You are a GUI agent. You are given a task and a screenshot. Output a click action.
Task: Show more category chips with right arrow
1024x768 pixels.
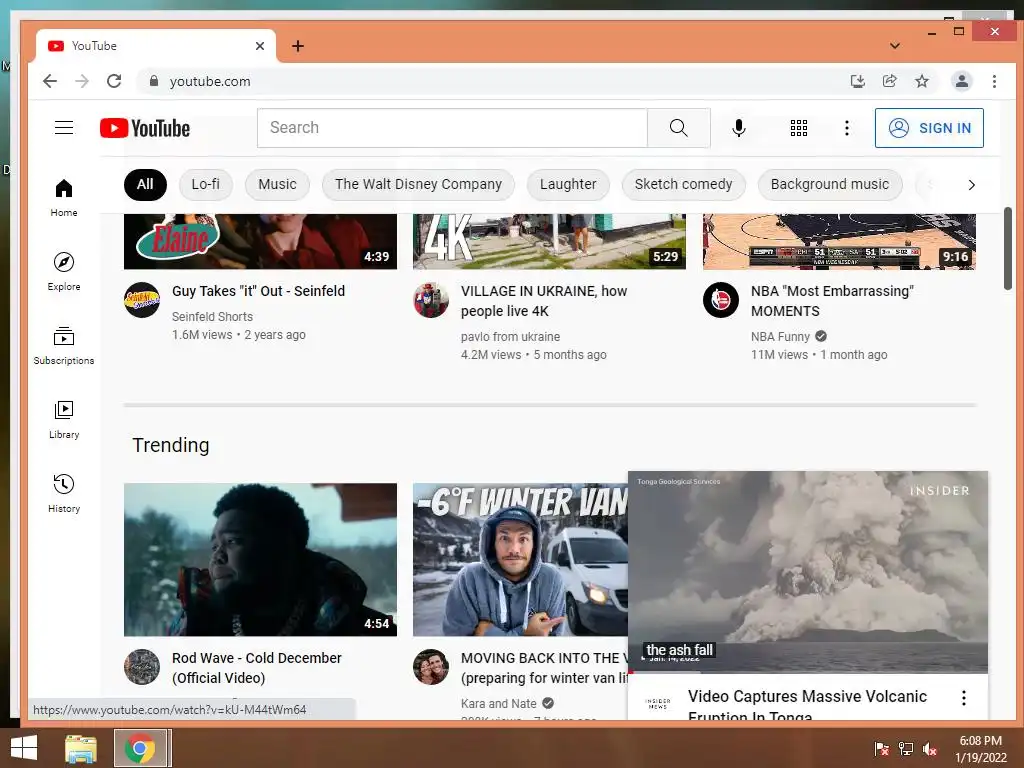tap(971, 185)
